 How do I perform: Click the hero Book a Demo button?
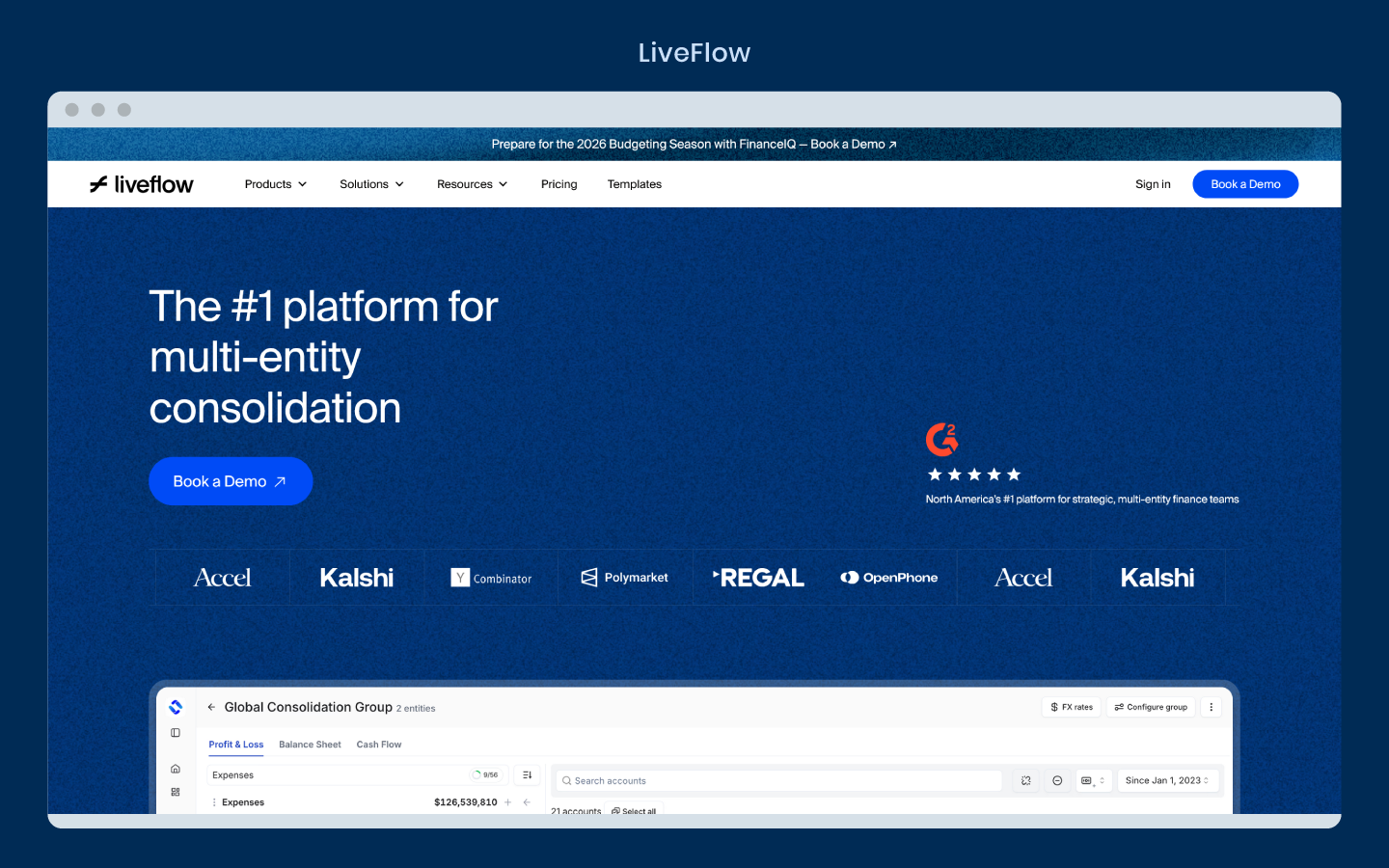[231, 481]
